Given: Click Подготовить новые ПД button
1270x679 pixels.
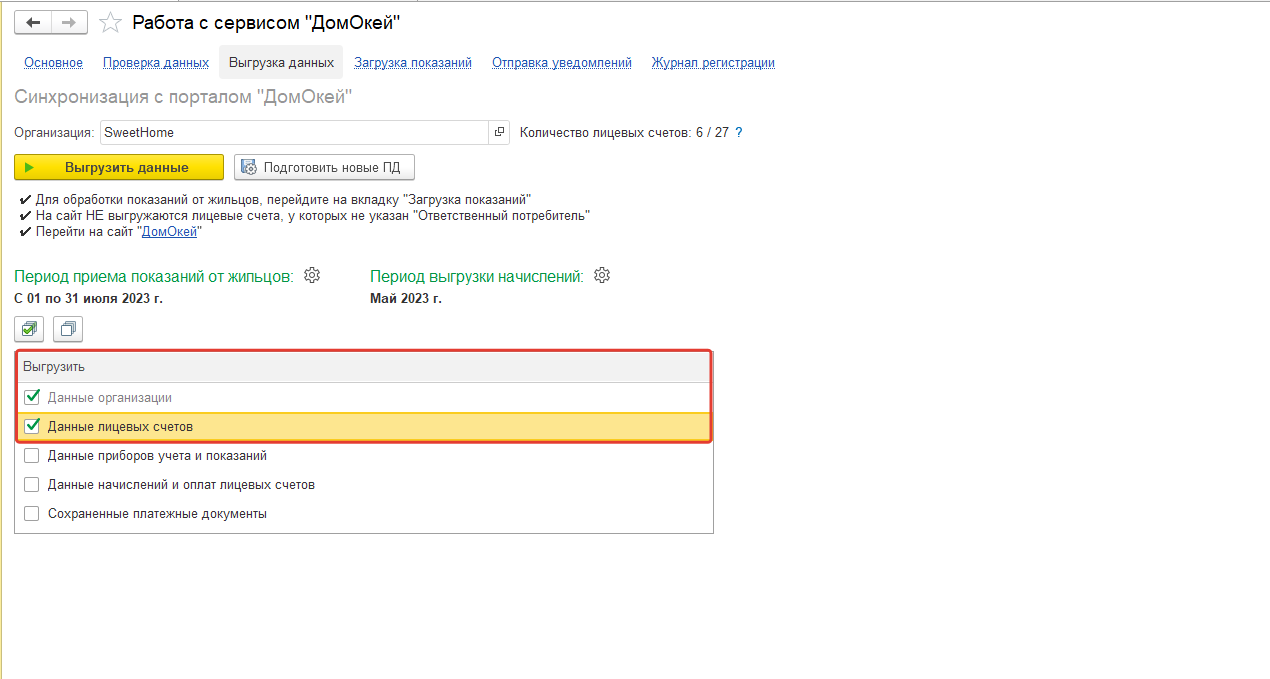Looking at the screenshot, I should pos(324,167).
